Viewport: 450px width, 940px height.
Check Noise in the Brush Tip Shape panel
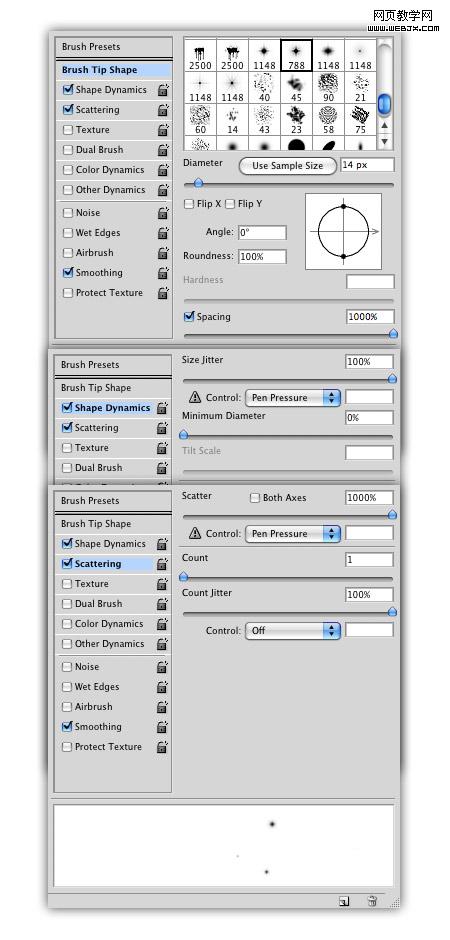(x=68, y=213)
